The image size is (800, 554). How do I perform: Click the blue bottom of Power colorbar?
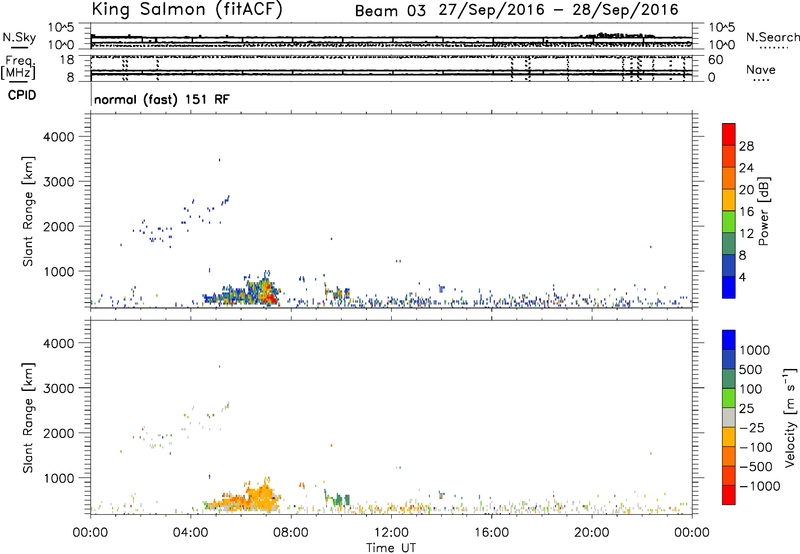729,288
